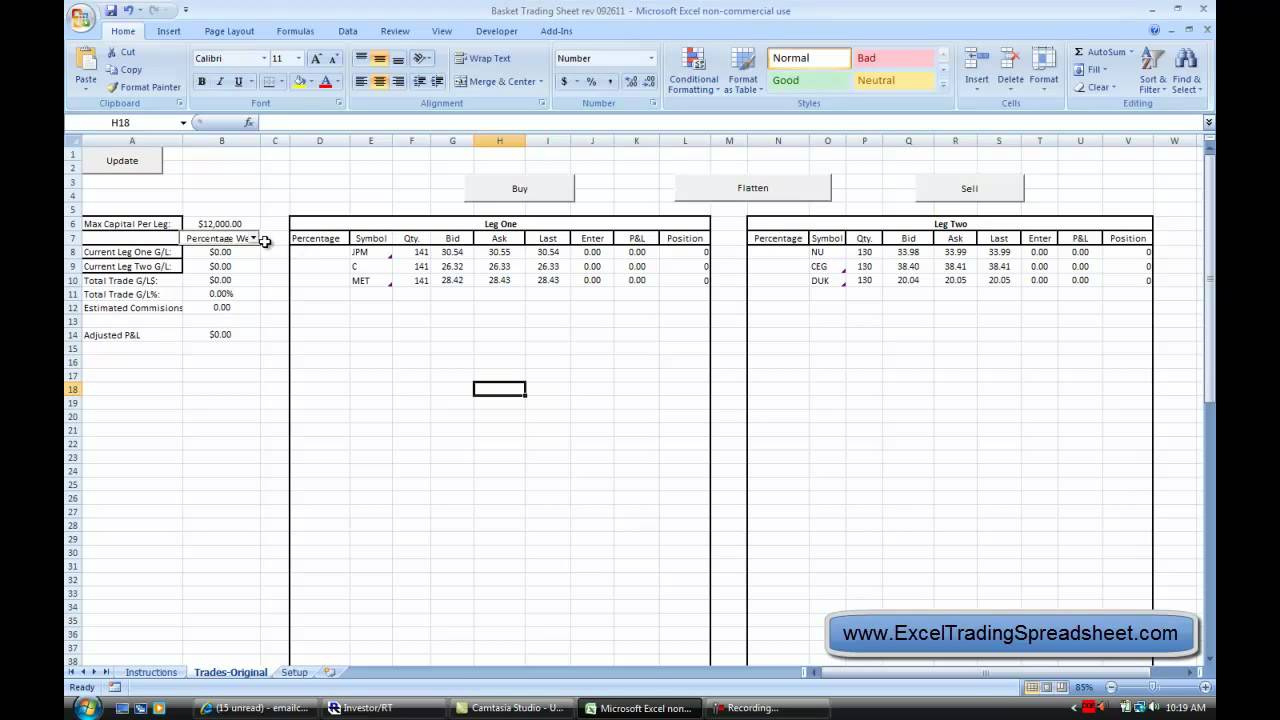1280x720 pixels.
Task: Toggle middle vertical alignment
Action: pyautogui.click(x=380, y=59)
